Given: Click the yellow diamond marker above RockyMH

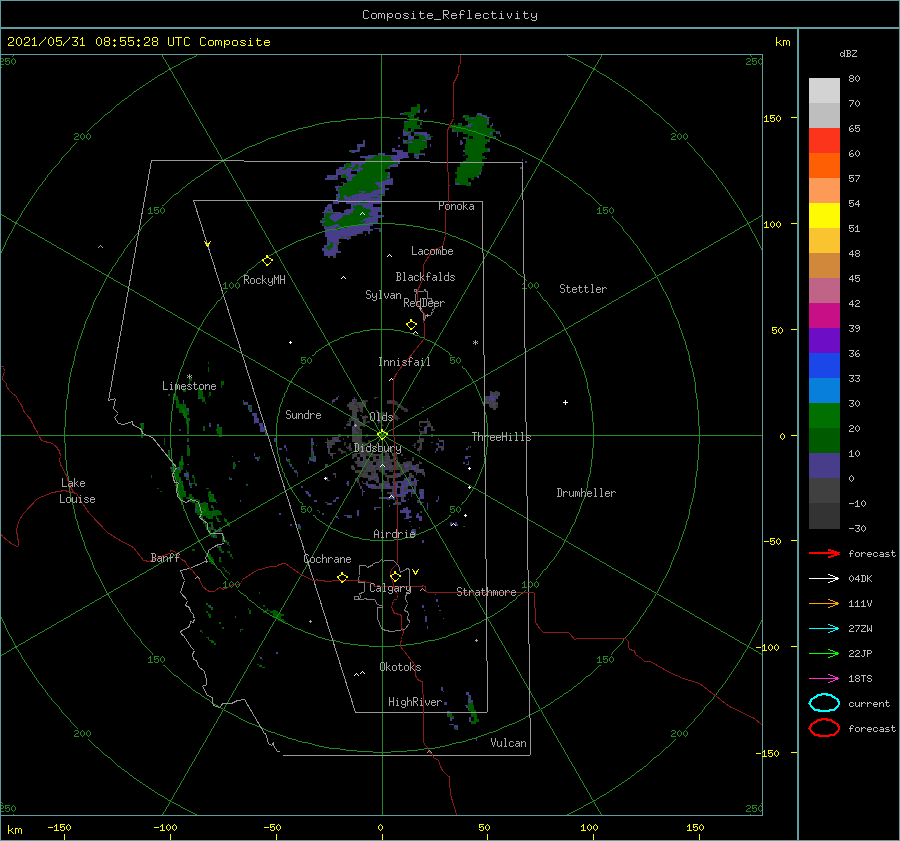Looking at the screenshot, I should click(267, 261).
